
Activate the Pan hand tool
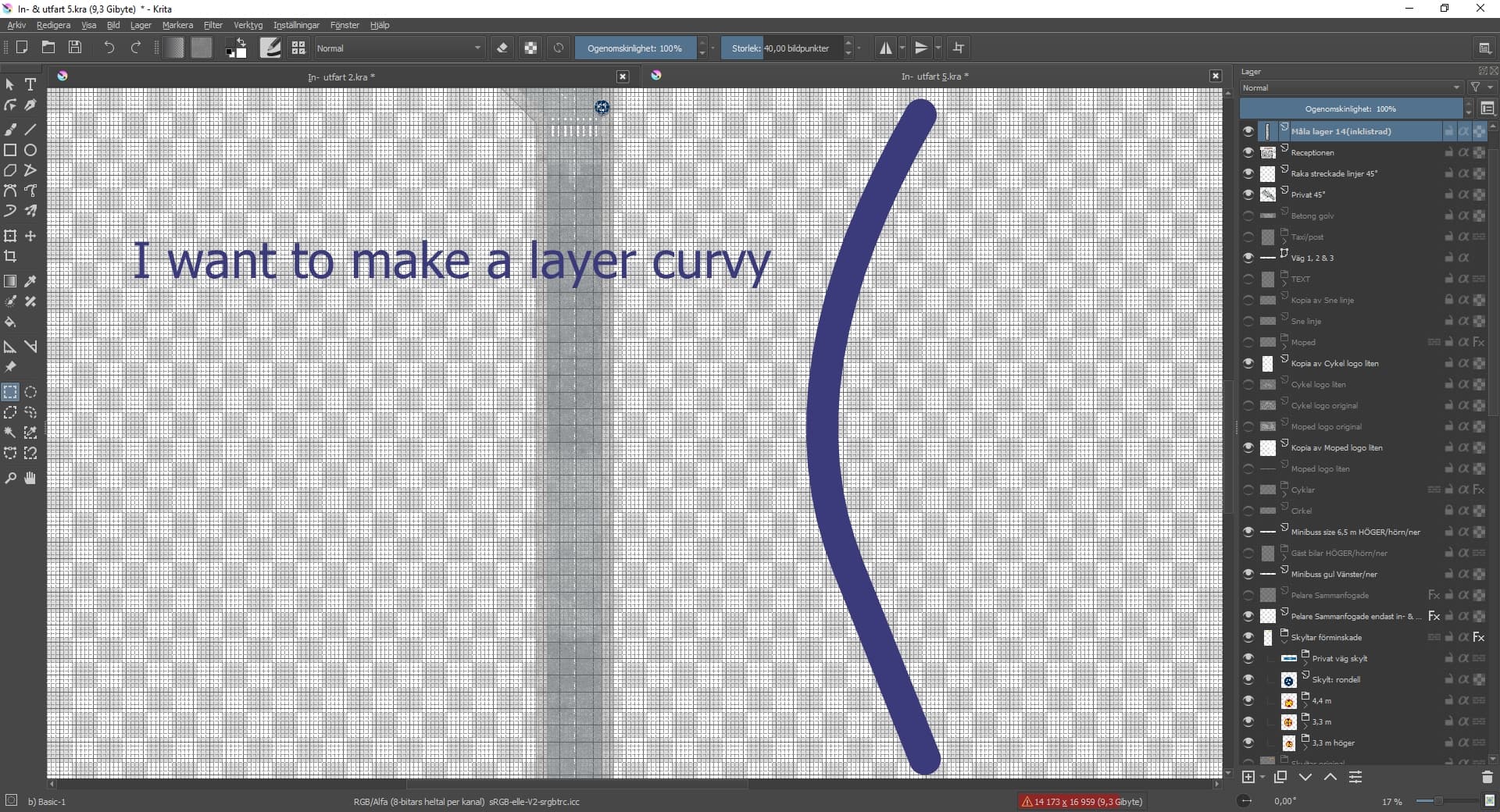(30, 478)
